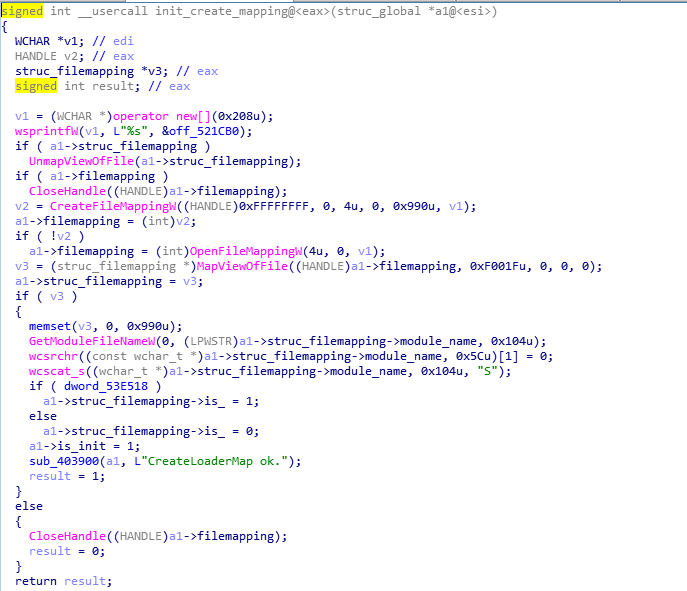Viewport: 687px width, 591px height.
Task: Click the 'if ( !v2 )' condition
Action: coord(50,236)
